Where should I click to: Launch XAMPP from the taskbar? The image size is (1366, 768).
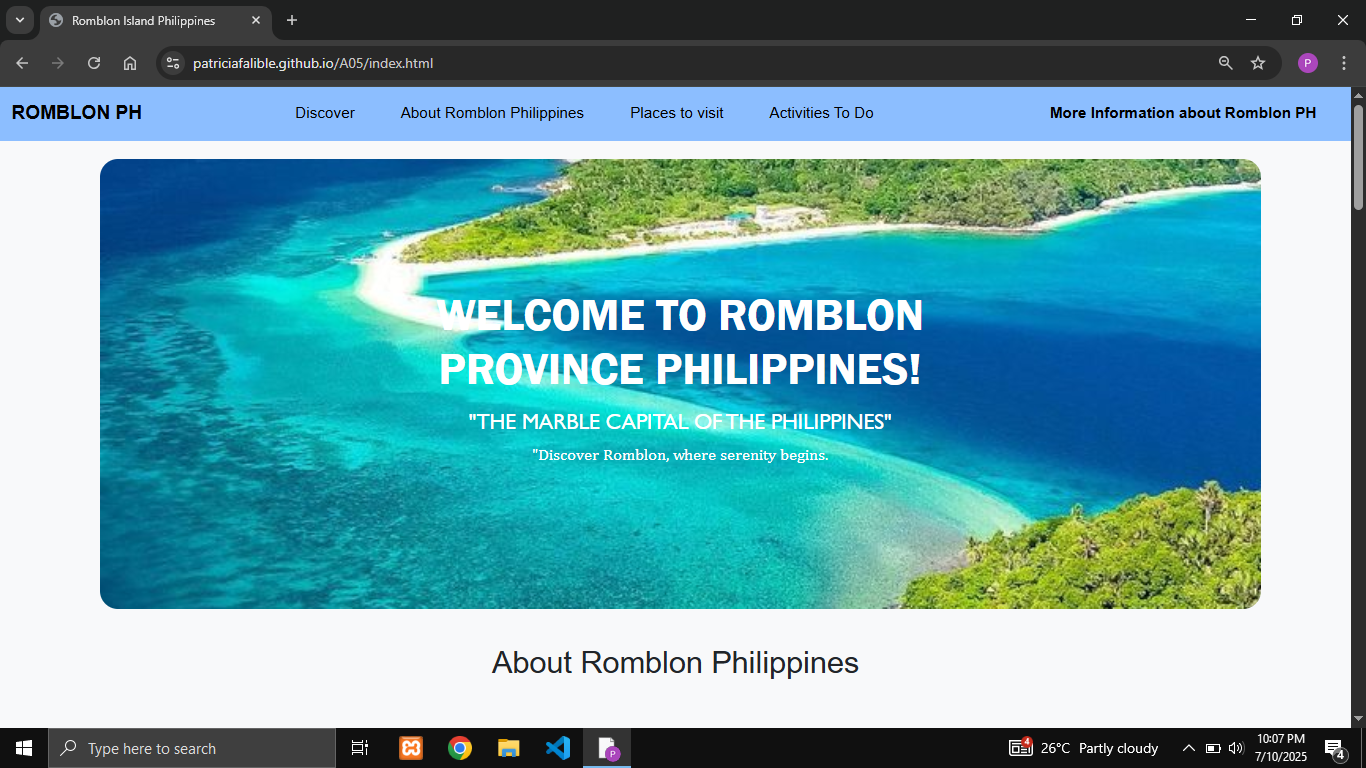coord(411,748)
